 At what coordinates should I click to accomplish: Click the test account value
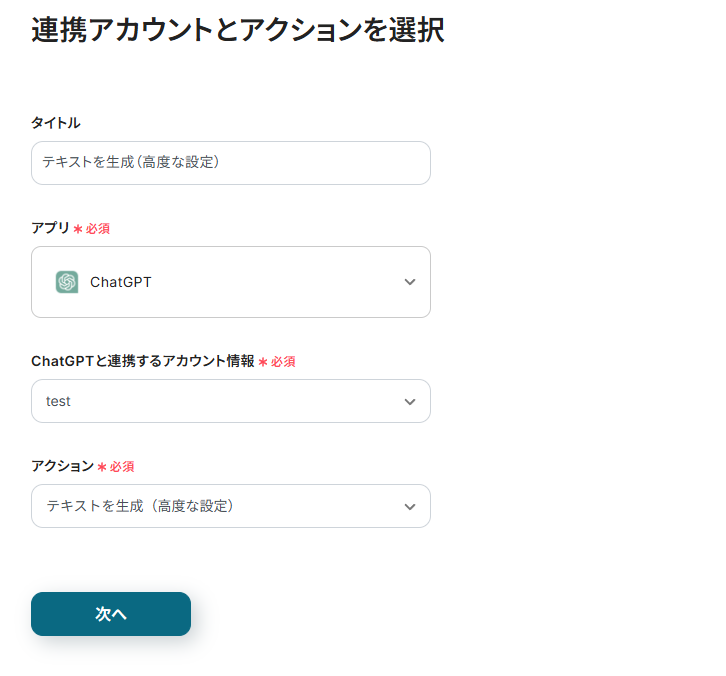click(59, 401)
